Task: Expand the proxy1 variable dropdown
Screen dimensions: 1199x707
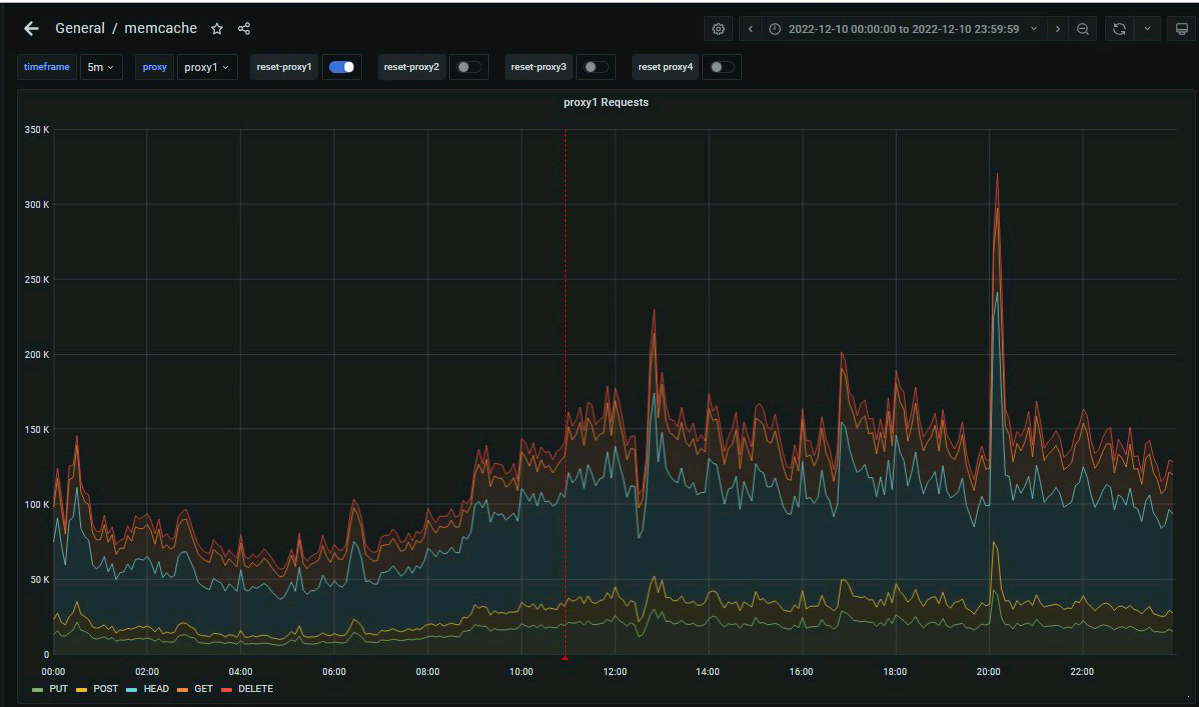Action: tap(207, 67)
